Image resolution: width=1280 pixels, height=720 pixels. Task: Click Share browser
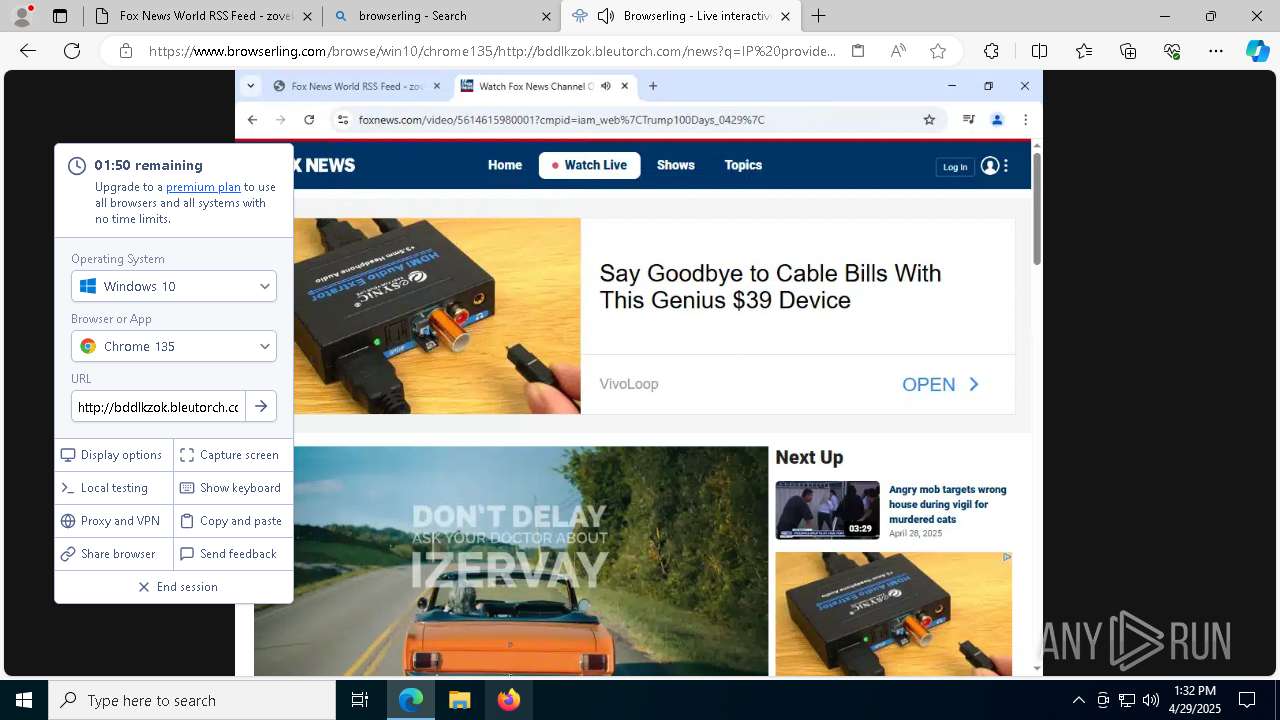pos(113,554)
